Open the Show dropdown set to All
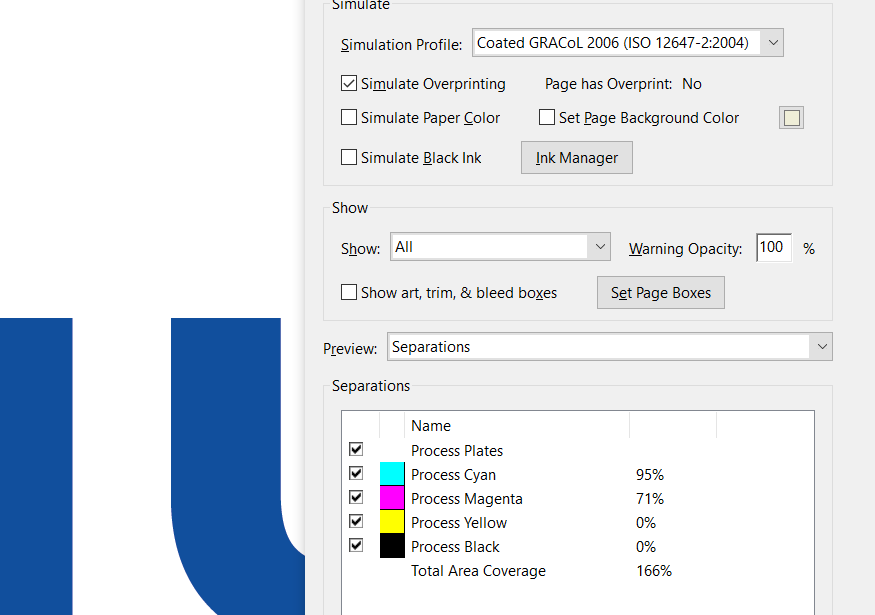875x615 pixels. pyautogui.click(x=500, y=247)
